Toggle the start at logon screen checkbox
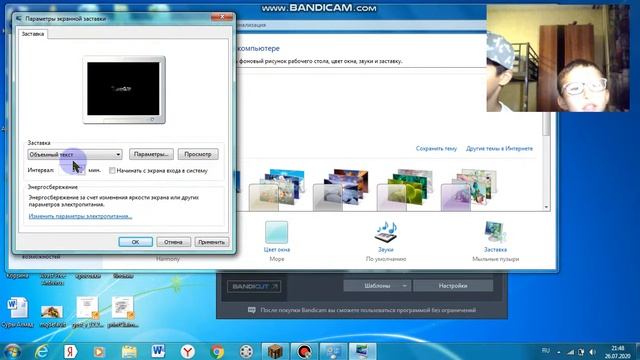 [112, 171]
